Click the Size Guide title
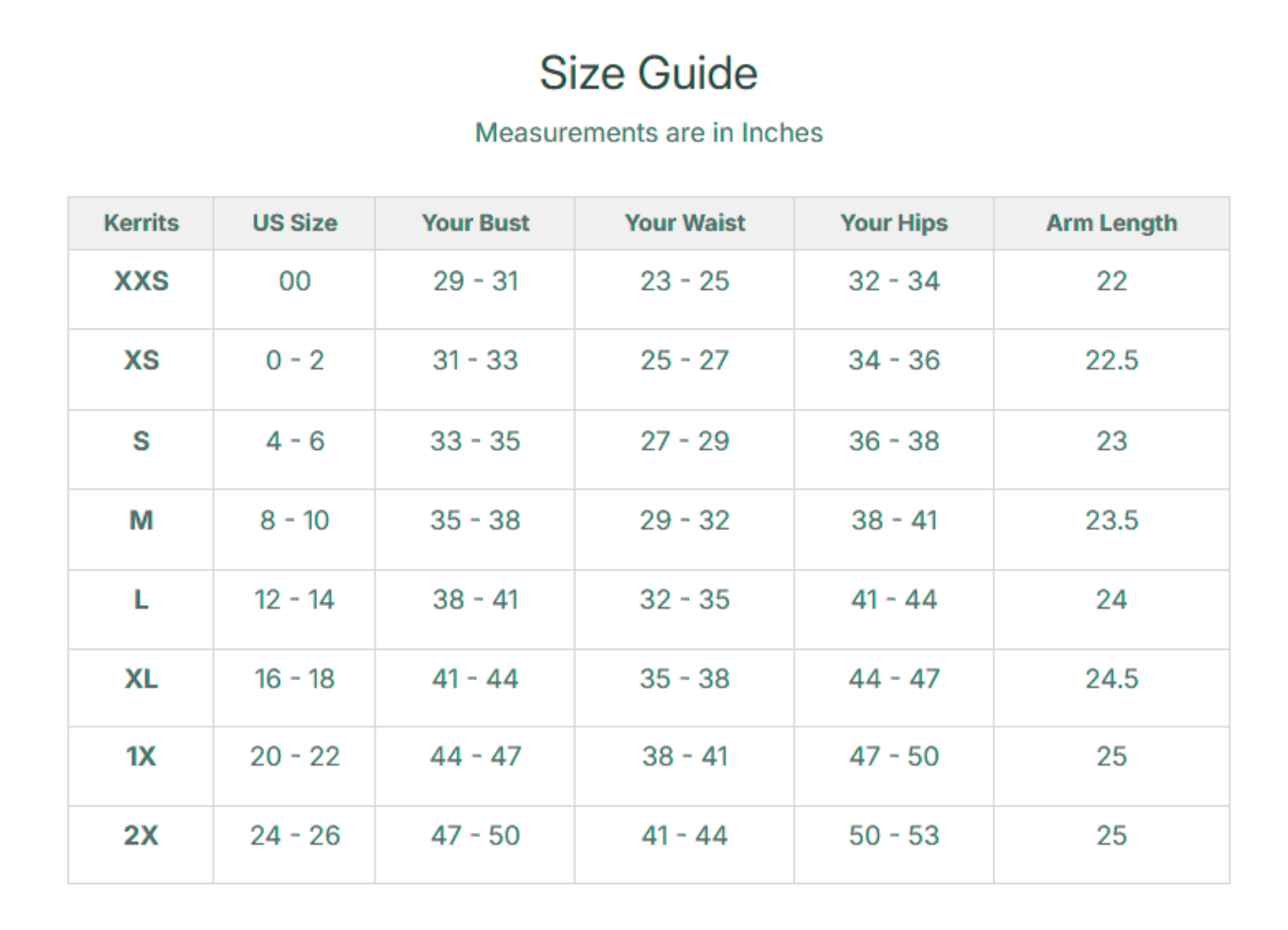This screenshot has height=930, width=1288. click(648, 74)
